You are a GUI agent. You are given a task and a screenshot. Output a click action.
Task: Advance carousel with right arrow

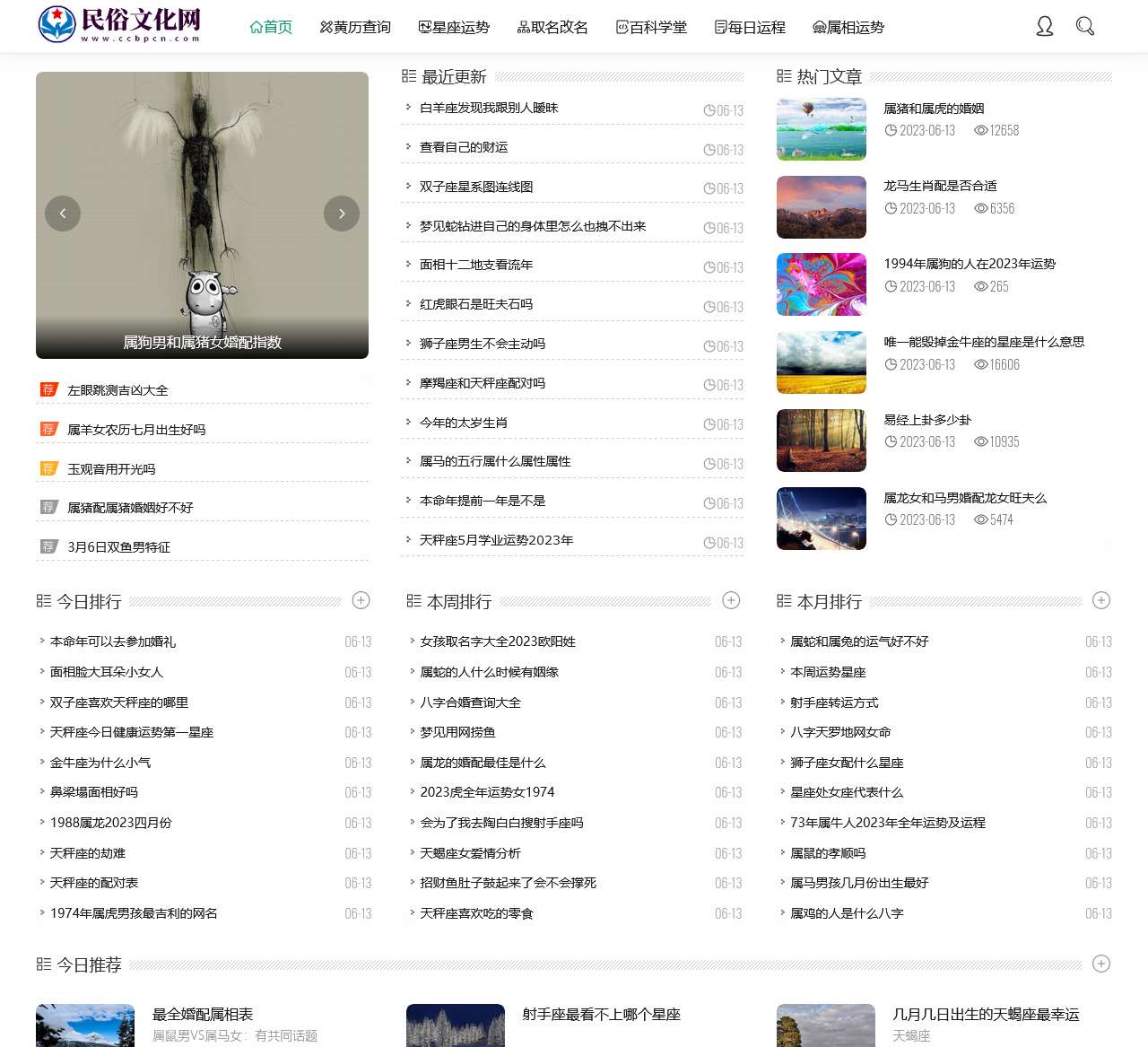pos(342,214)
